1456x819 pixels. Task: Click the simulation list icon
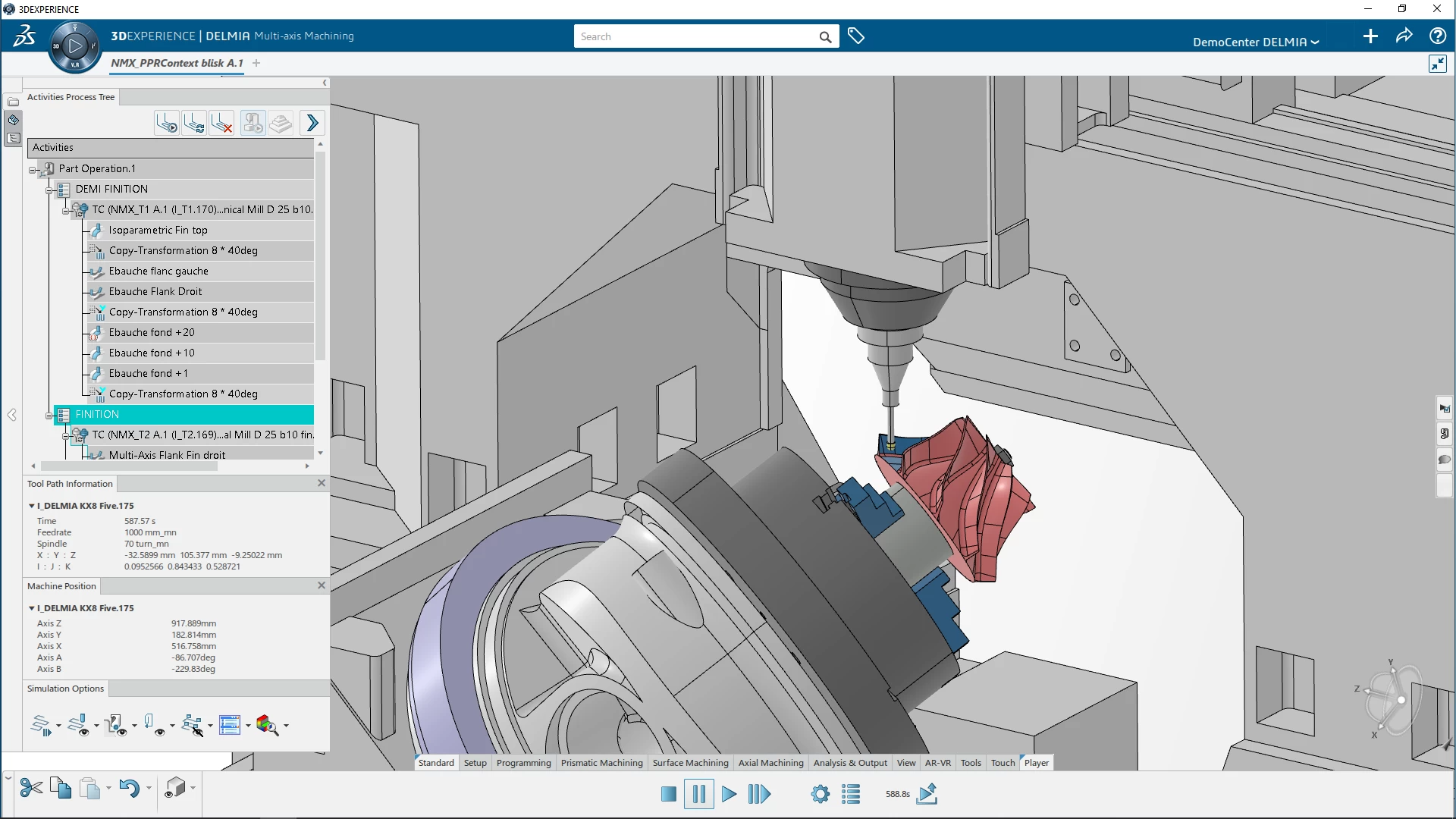click(x=851, y=794)
